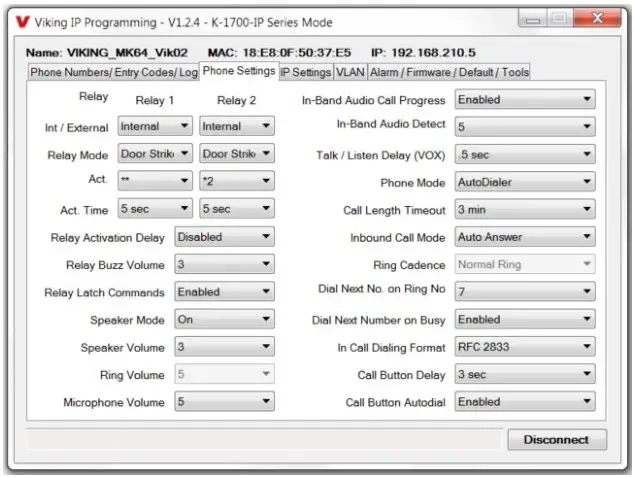
Task: Open Alarm / Firmware / Default / Tools tab
Action: click(x=449, y=72)
